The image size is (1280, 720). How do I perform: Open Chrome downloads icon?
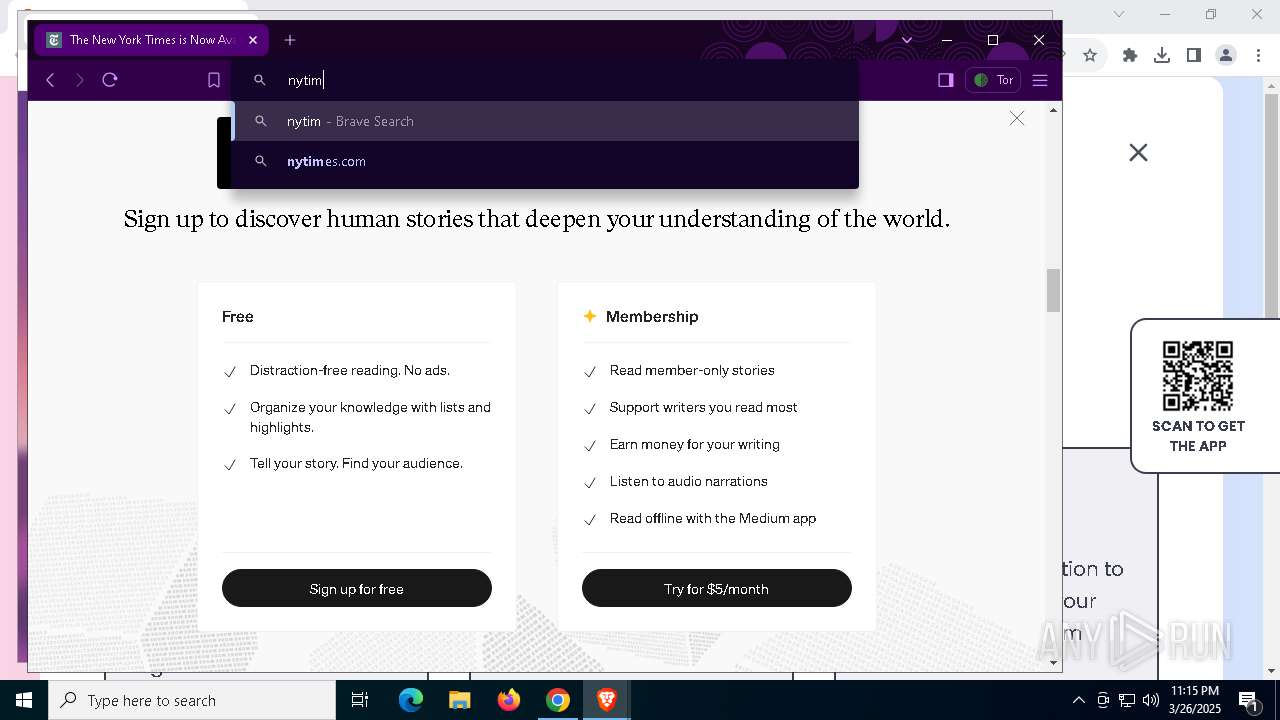(1162, 56)
